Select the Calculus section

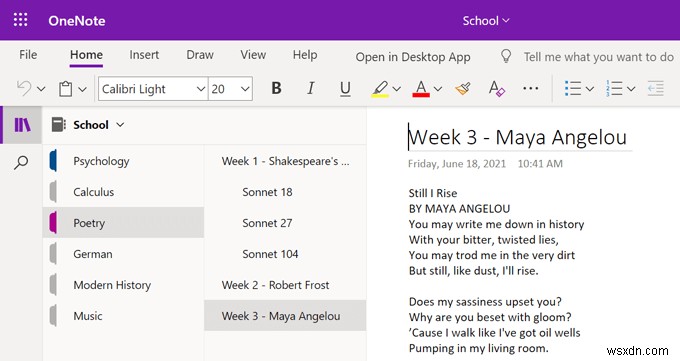pyautogui.click(x=123, y=192)
